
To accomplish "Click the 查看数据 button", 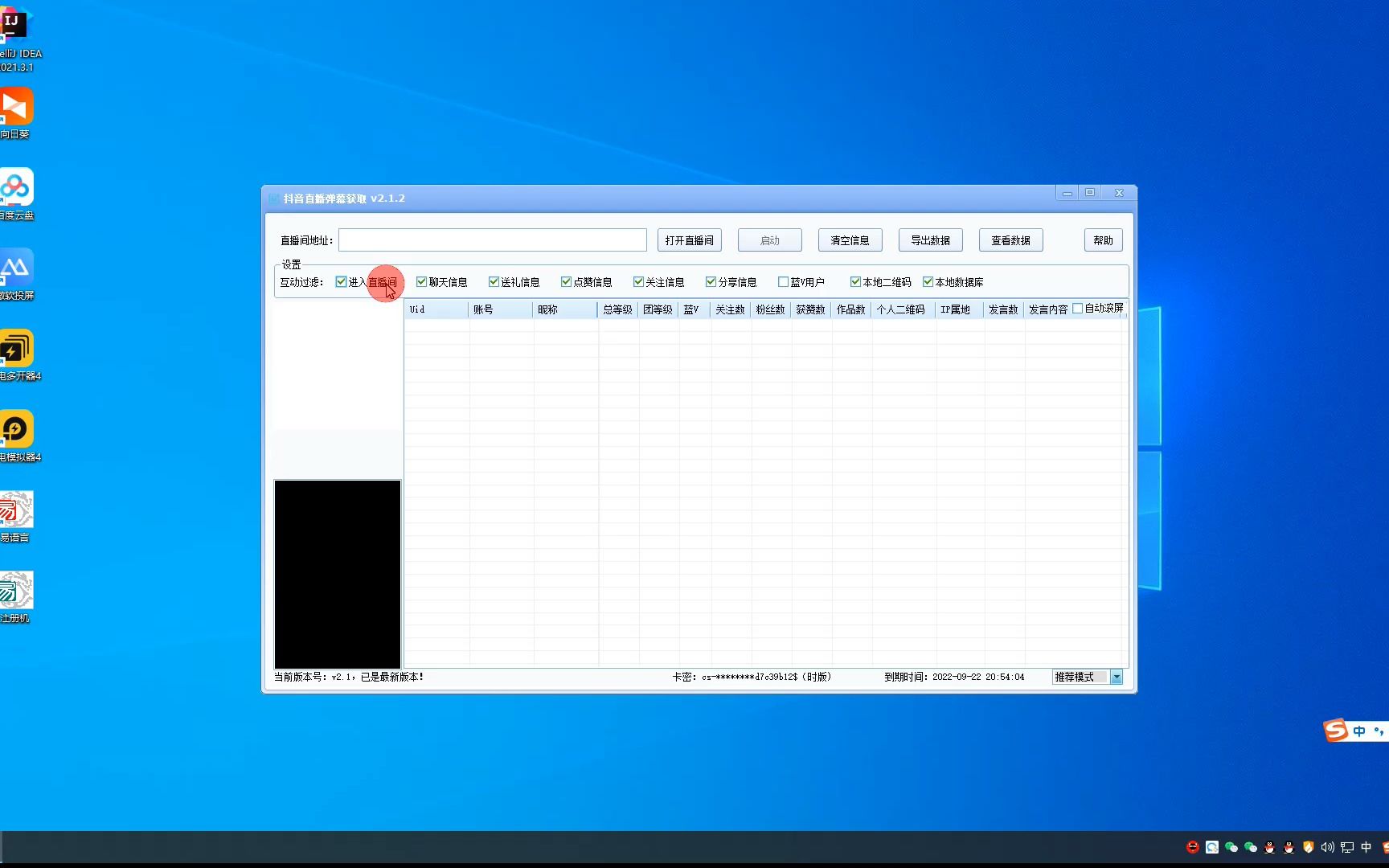I will click(1011, 240).
